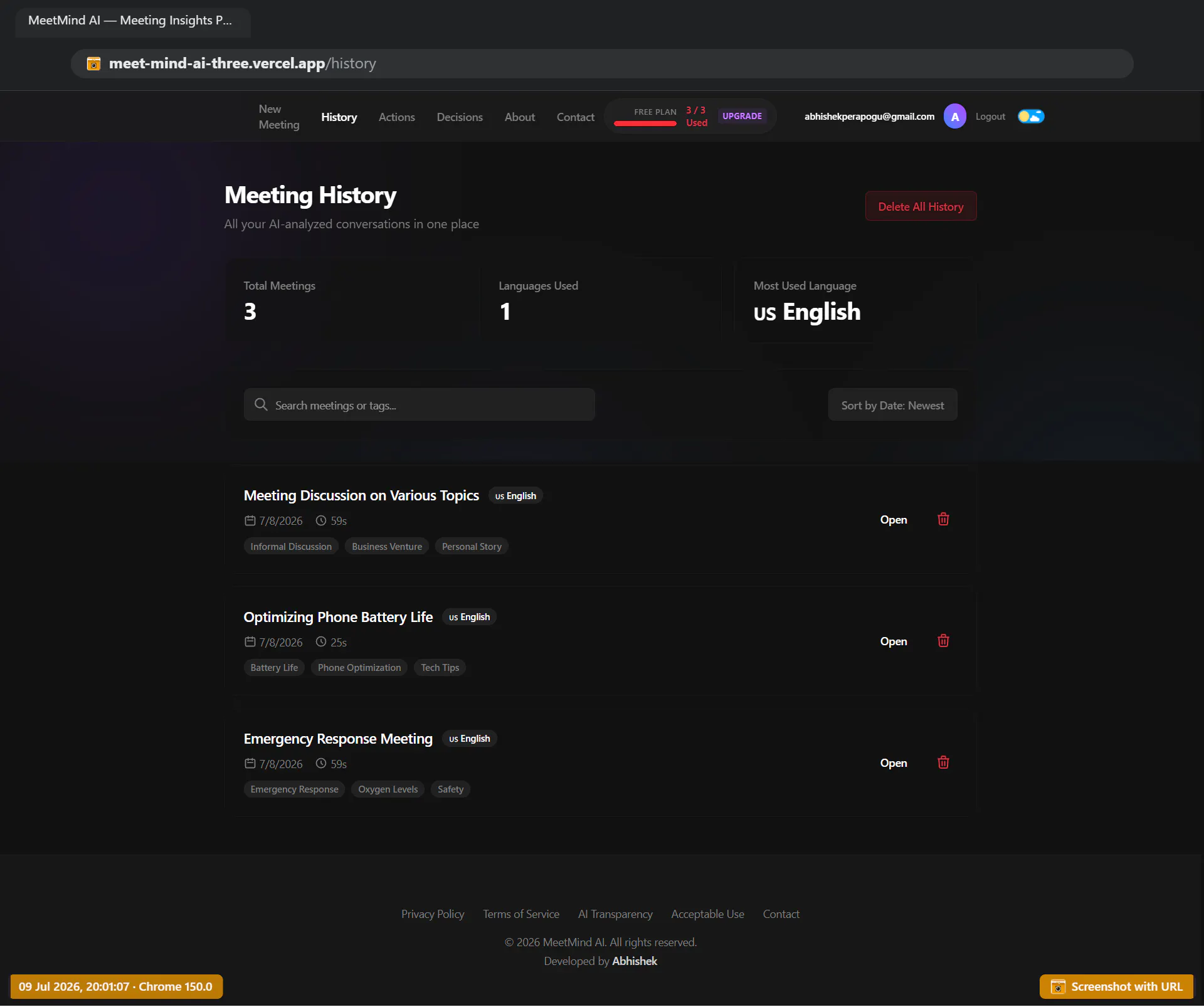The width and height of the screenshot is (1204, 1007).
Task: Click Logout
Action: pos(990,117)
